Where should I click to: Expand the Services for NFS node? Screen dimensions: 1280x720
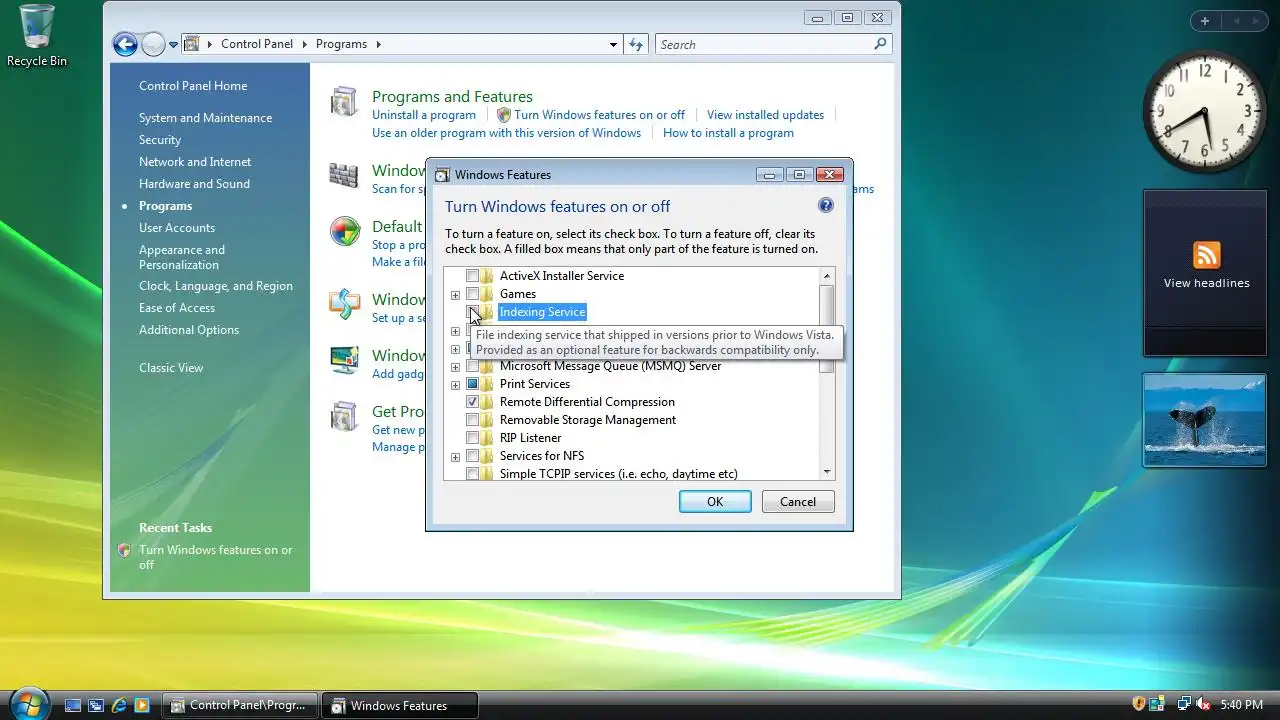(455, 456)
